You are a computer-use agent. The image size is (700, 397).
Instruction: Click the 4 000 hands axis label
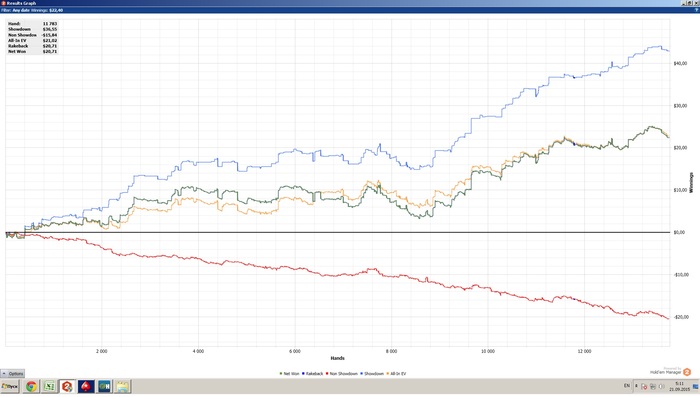tap(198, 351)
